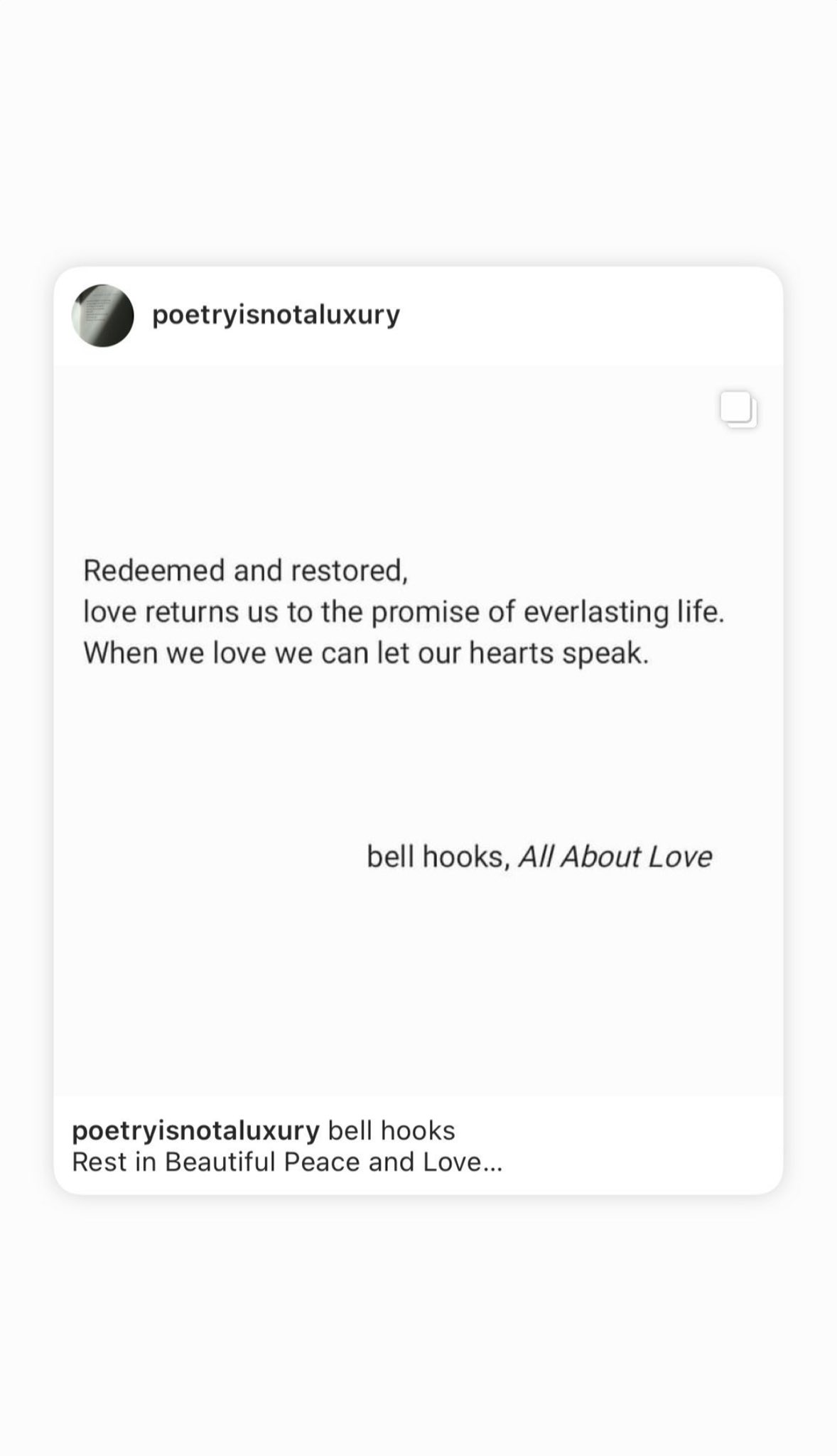Viewport: 837px width, 1456px height.
Task: Tap the 'When we love' quote line
Action: pos(366,653)
